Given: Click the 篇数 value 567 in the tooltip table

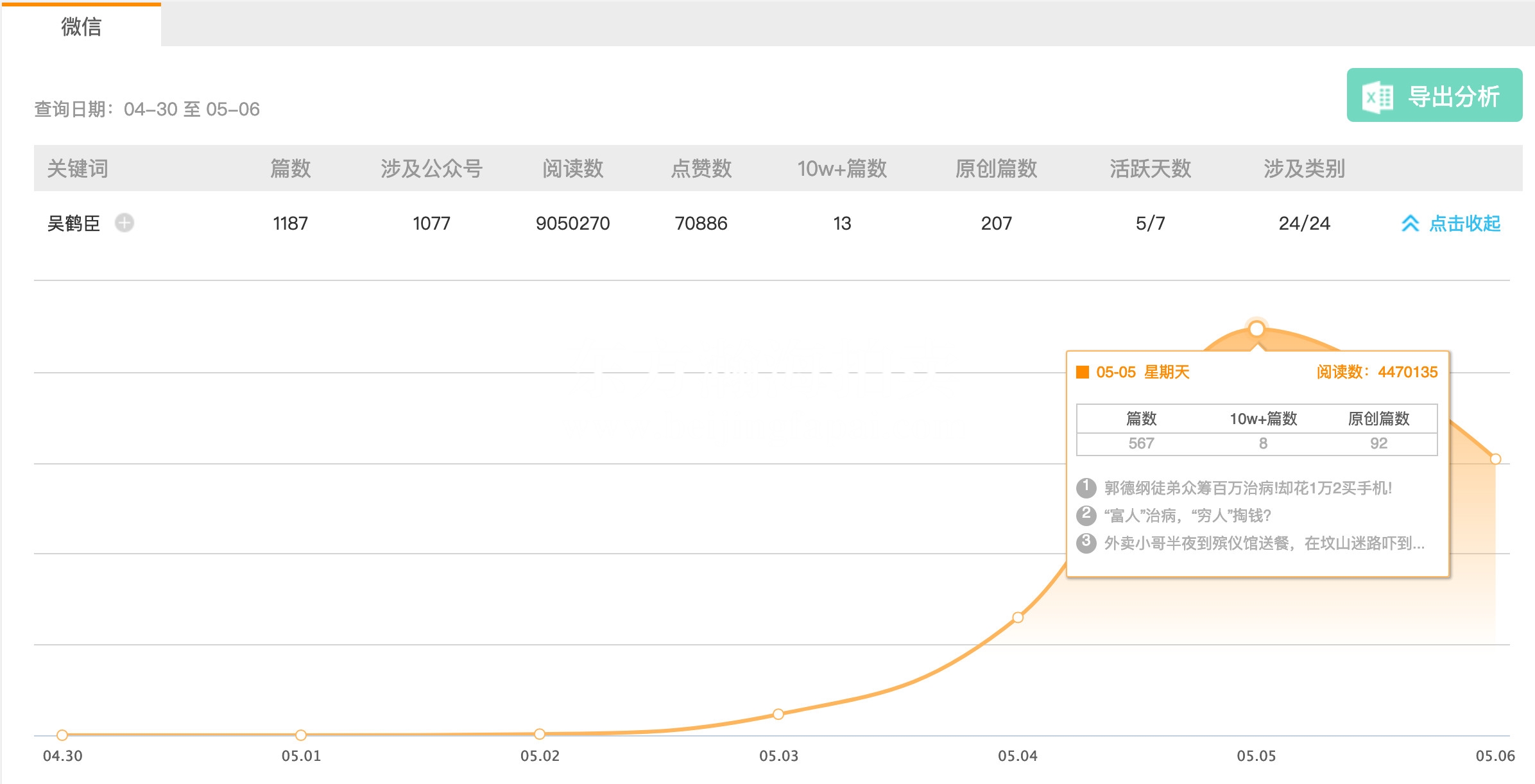Looking at the screenshot, I should coord(1142,443).
